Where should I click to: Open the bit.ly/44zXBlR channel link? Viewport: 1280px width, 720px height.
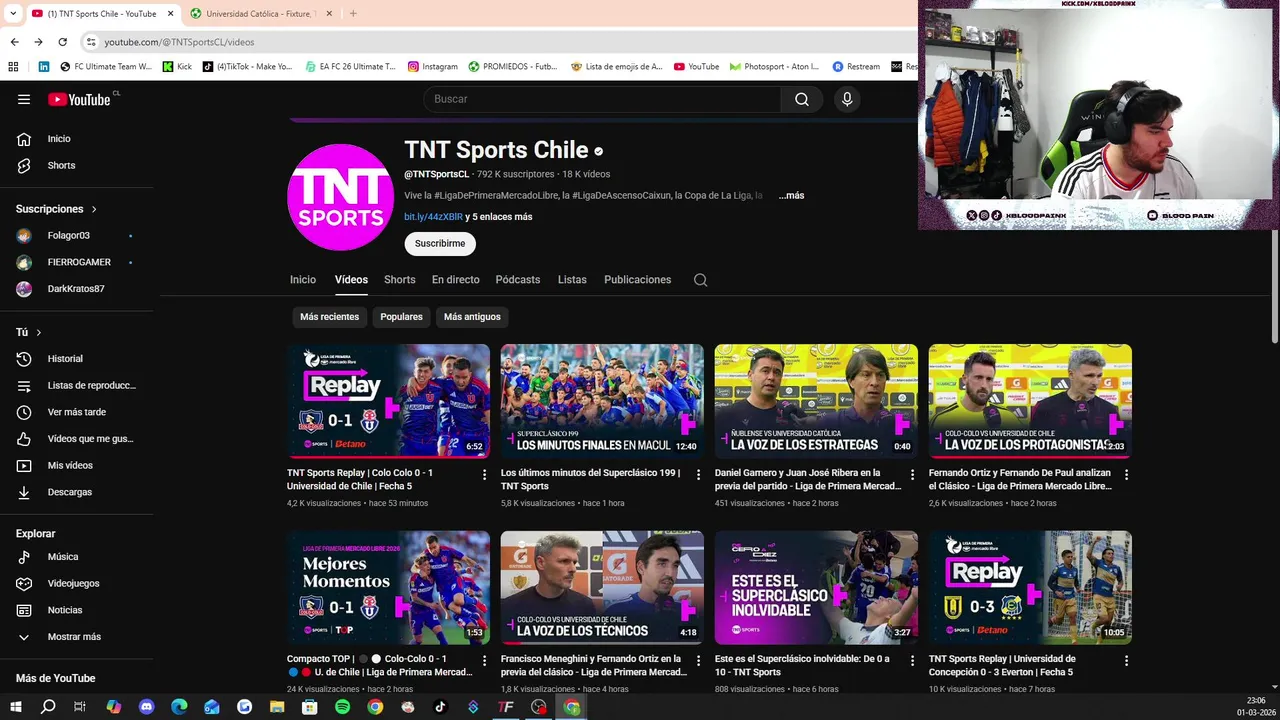pyautogui.click(x=433, y=217)
